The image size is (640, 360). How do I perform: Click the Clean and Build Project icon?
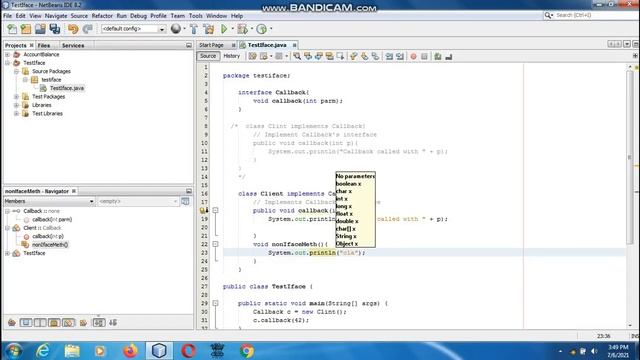click(x=209, y=29)
